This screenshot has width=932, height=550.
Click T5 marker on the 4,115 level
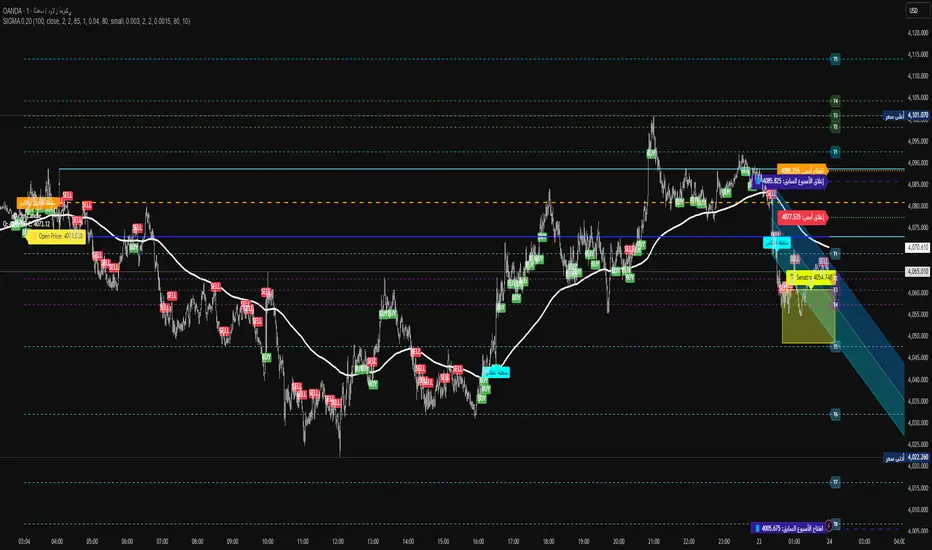tap(835, 59)
